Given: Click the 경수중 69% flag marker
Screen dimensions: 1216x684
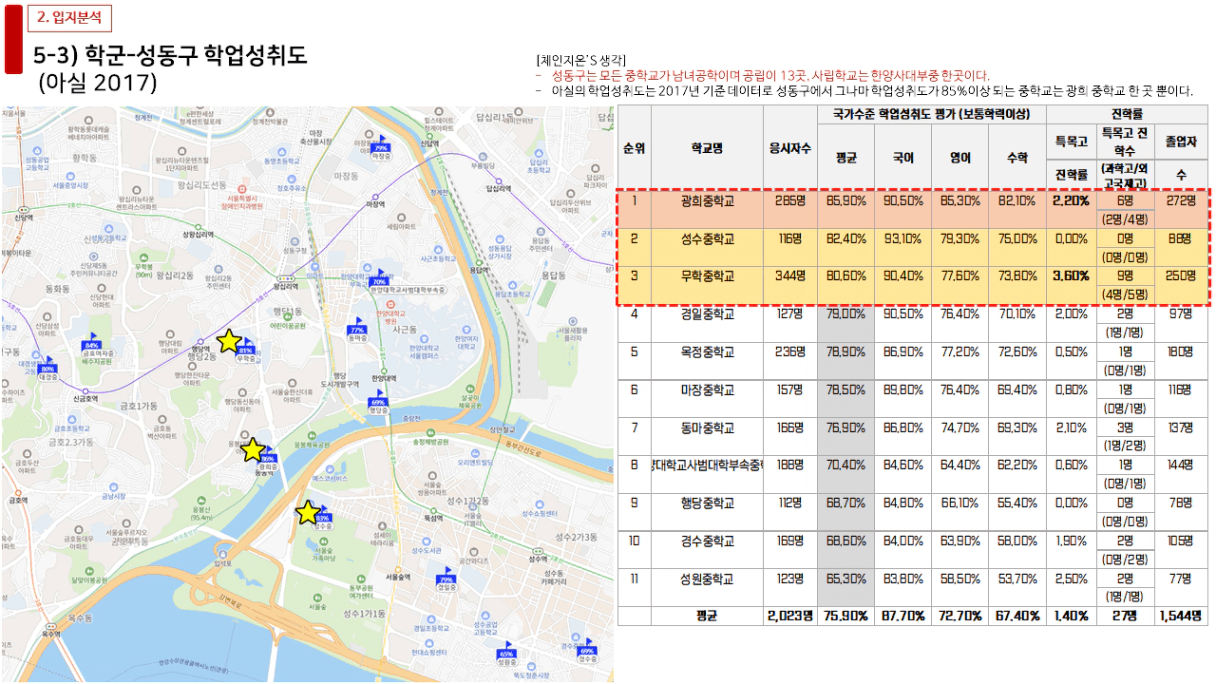Looking at the screenshot, I should point(587,649).
